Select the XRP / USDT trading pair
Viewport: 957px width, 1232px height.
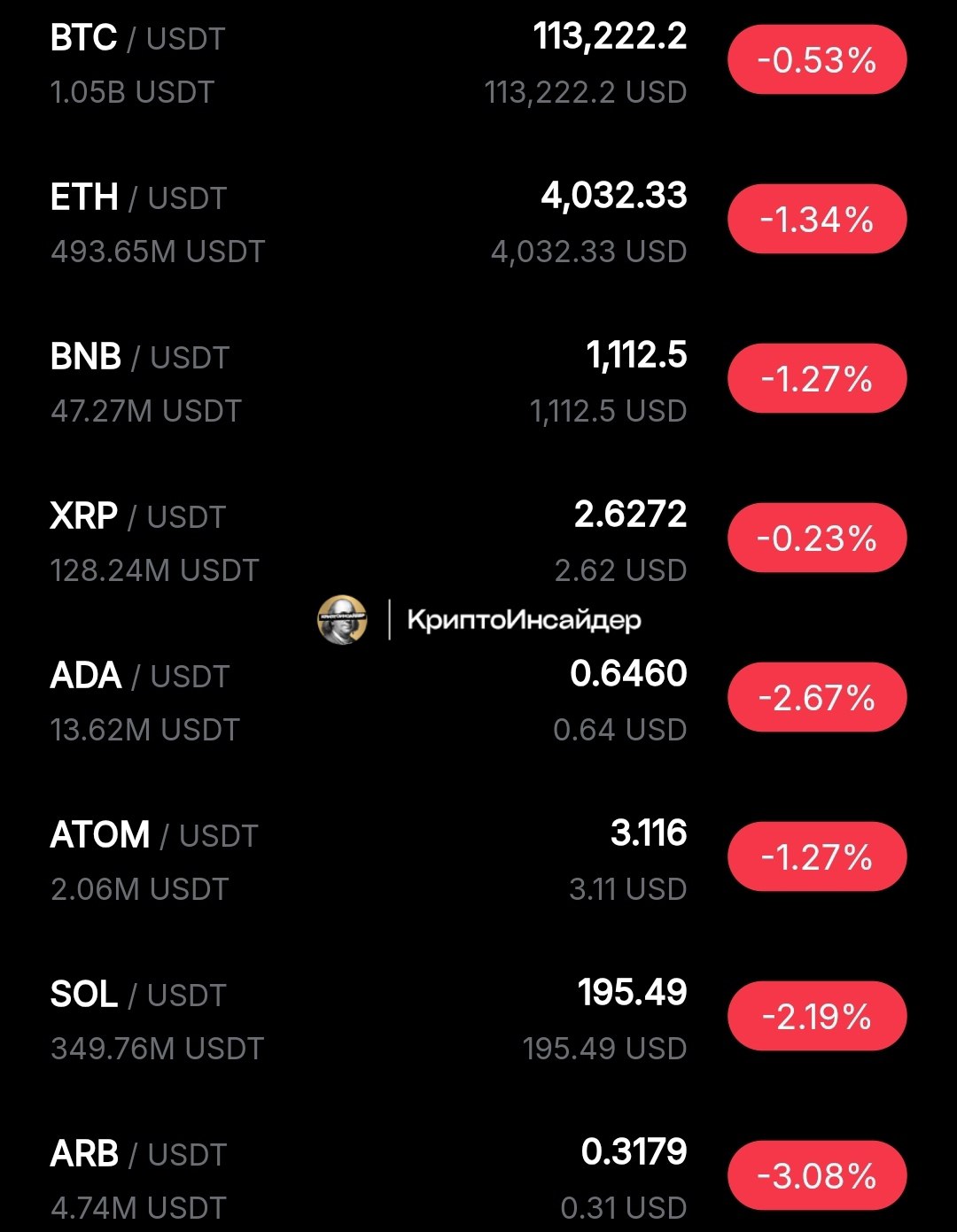[x=138, y=516]
